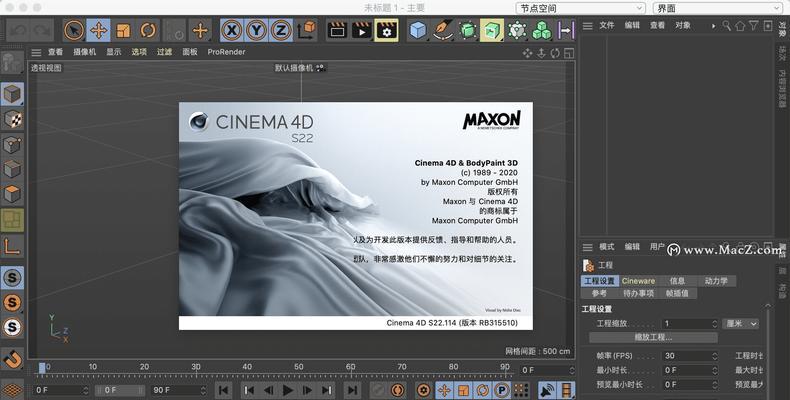Click the MoGraph cloner green cubes icon

[x=542, y=30]
